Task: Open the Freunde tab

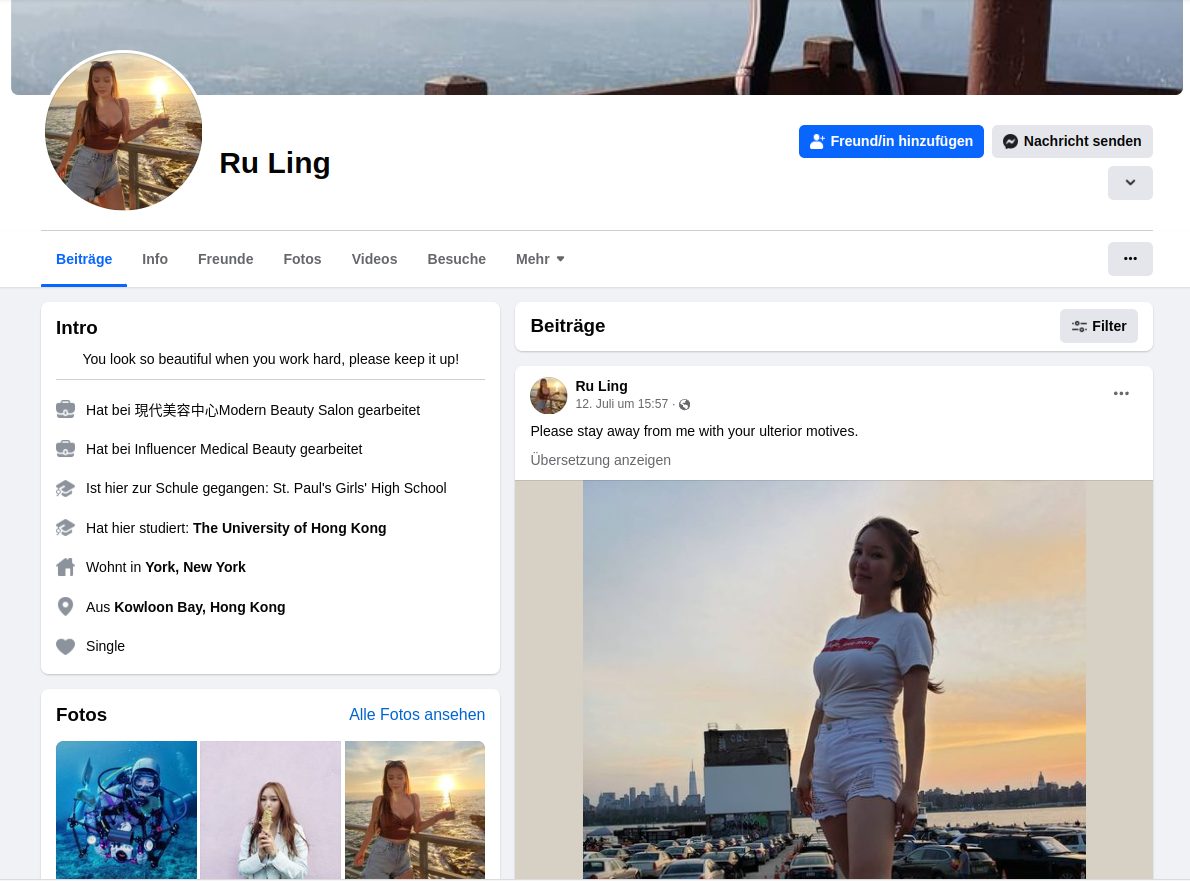Action: [x=225, y=260]
